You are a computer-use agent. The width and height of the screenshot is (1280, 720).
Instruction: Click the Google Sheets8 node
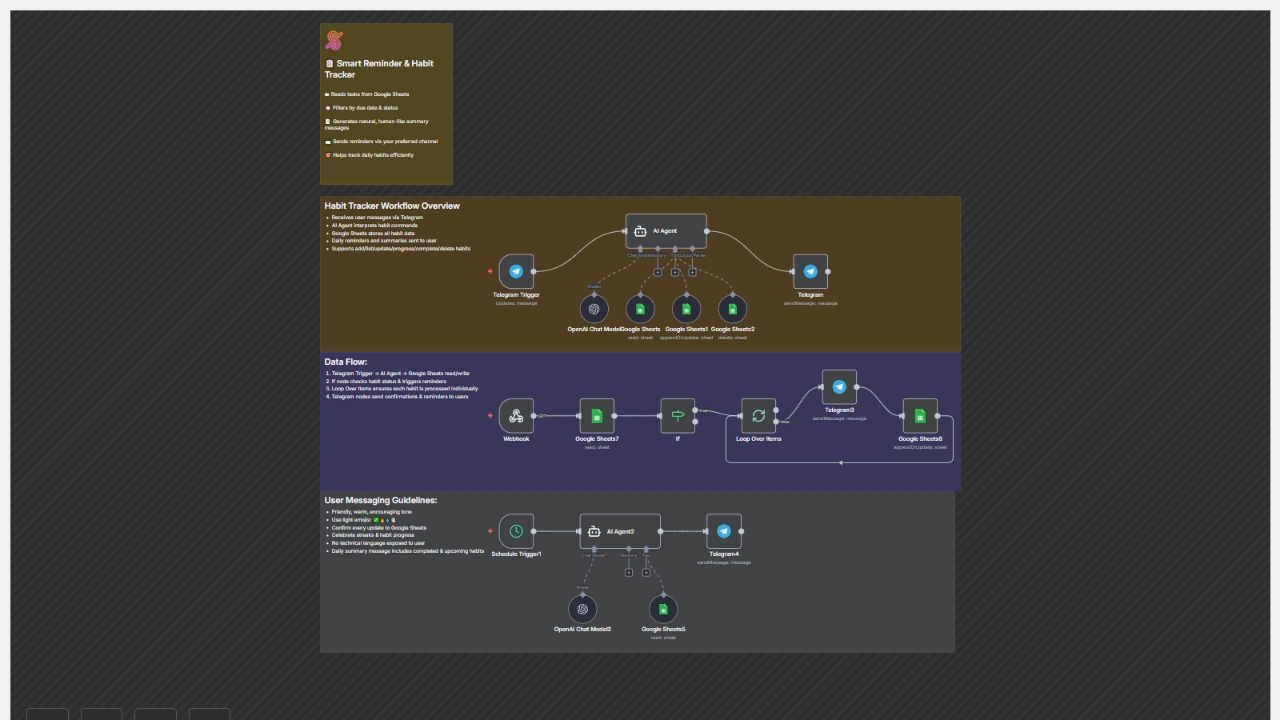(920, 416)
